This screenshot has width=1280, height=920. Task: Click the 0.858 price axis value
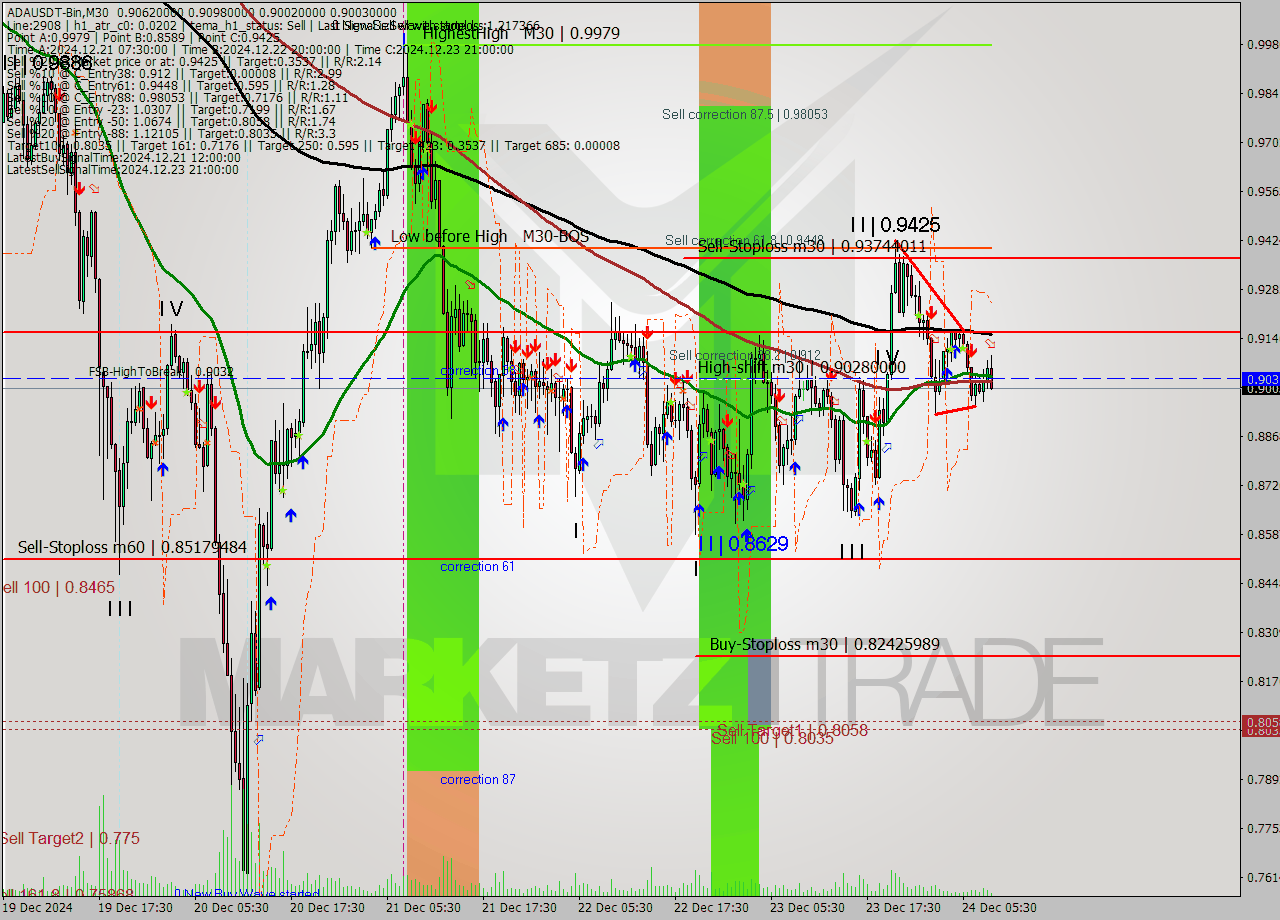1262,534
